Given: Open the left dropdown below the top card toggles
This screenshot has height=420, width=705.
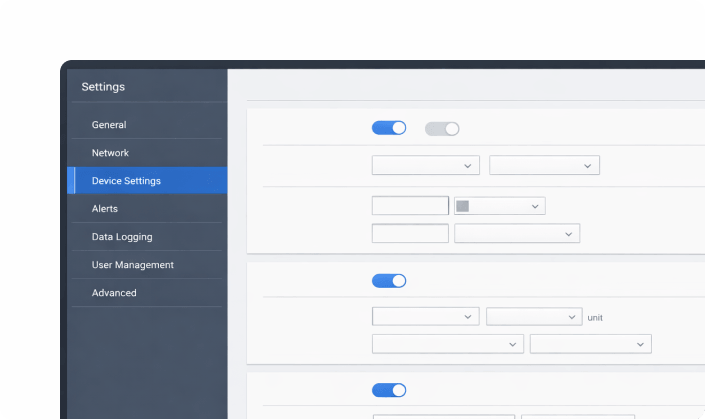Looking at the screenshot, I should [425, 165].
